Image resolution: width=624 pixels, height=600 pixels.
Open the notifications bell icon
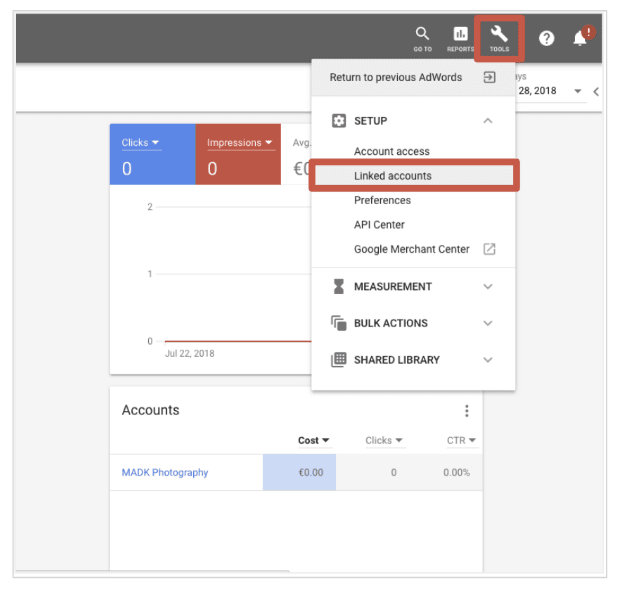click(x=580, y=38)
